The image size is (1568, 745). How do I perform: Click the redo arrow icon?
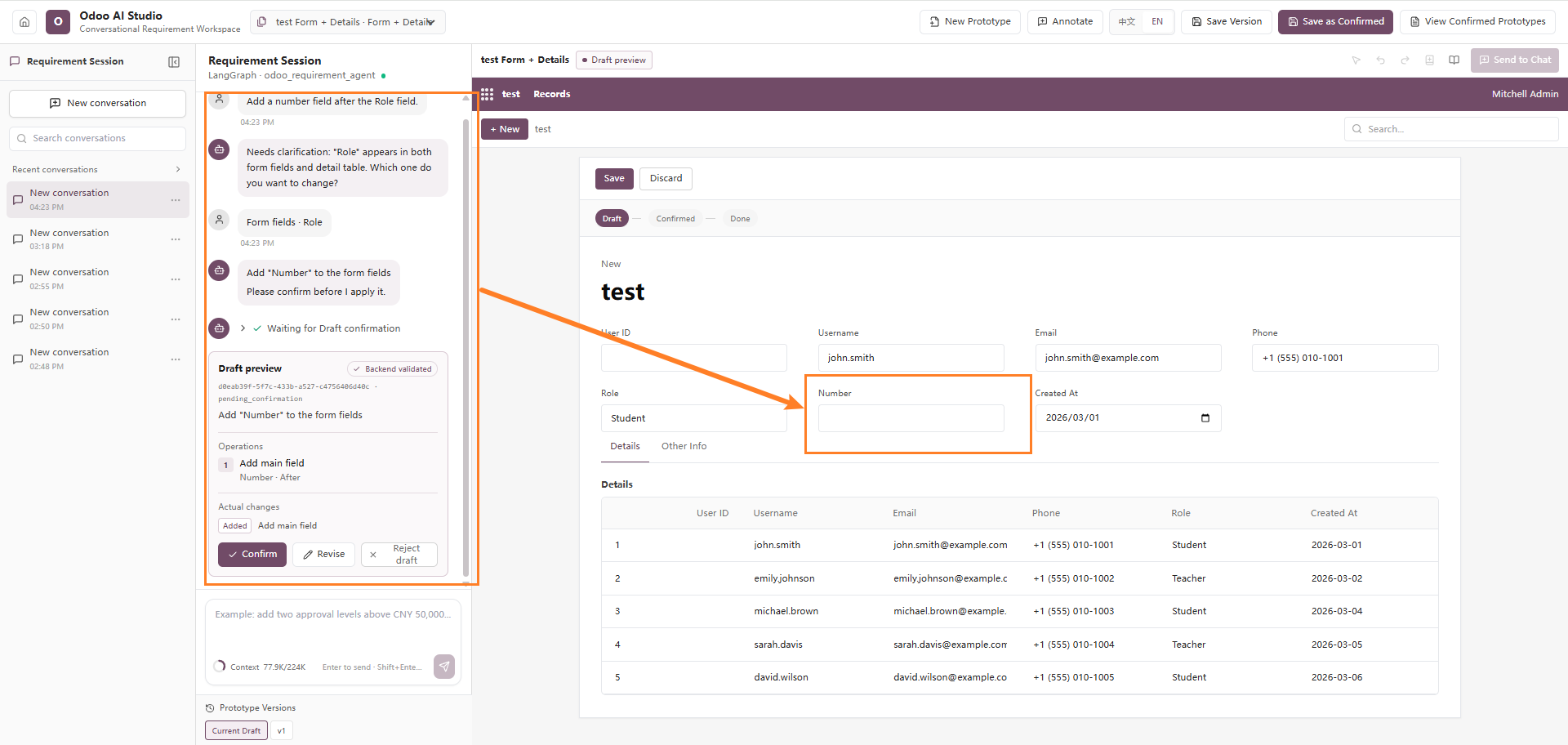(x=1405, y=60)
